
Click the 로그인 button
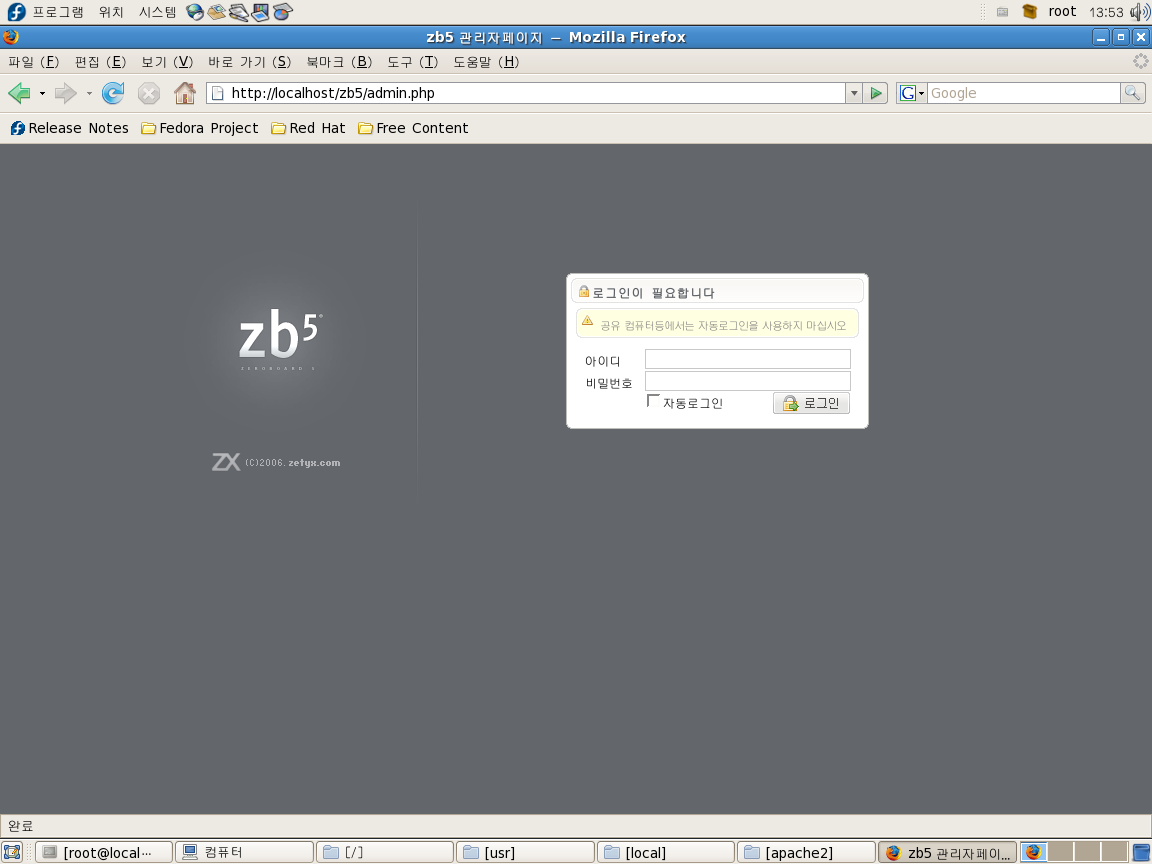coord(811,403)
